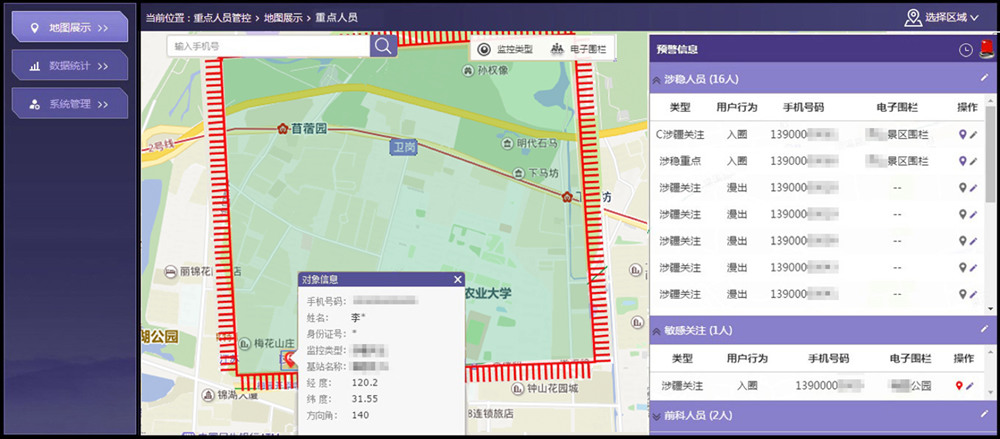Locate the C涉疆关注 row with its pin icon
Screen dimensions: 1000x439
point(962,134)
